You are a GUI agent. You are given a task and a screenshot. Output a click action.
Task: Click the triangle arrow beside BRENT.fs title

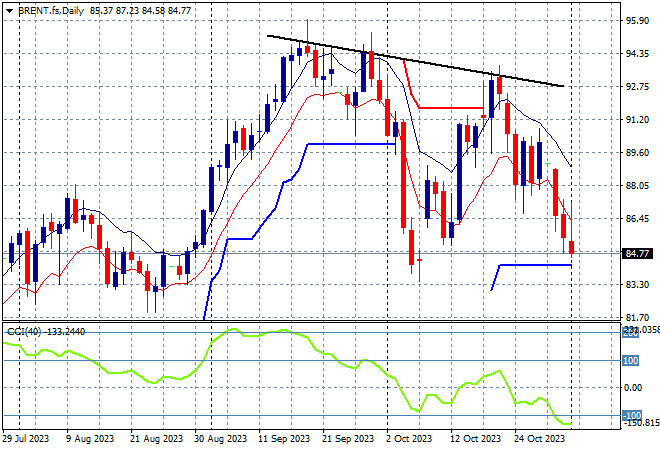point(9,11)
